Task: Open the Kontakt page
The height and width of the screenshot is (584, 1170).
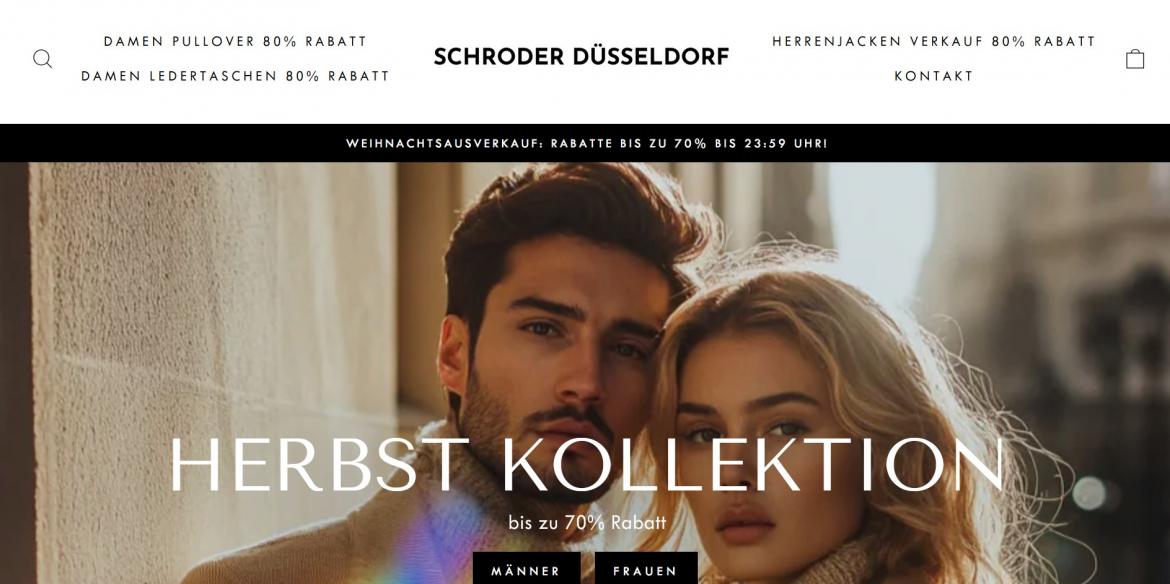Action: coord(933,76)
